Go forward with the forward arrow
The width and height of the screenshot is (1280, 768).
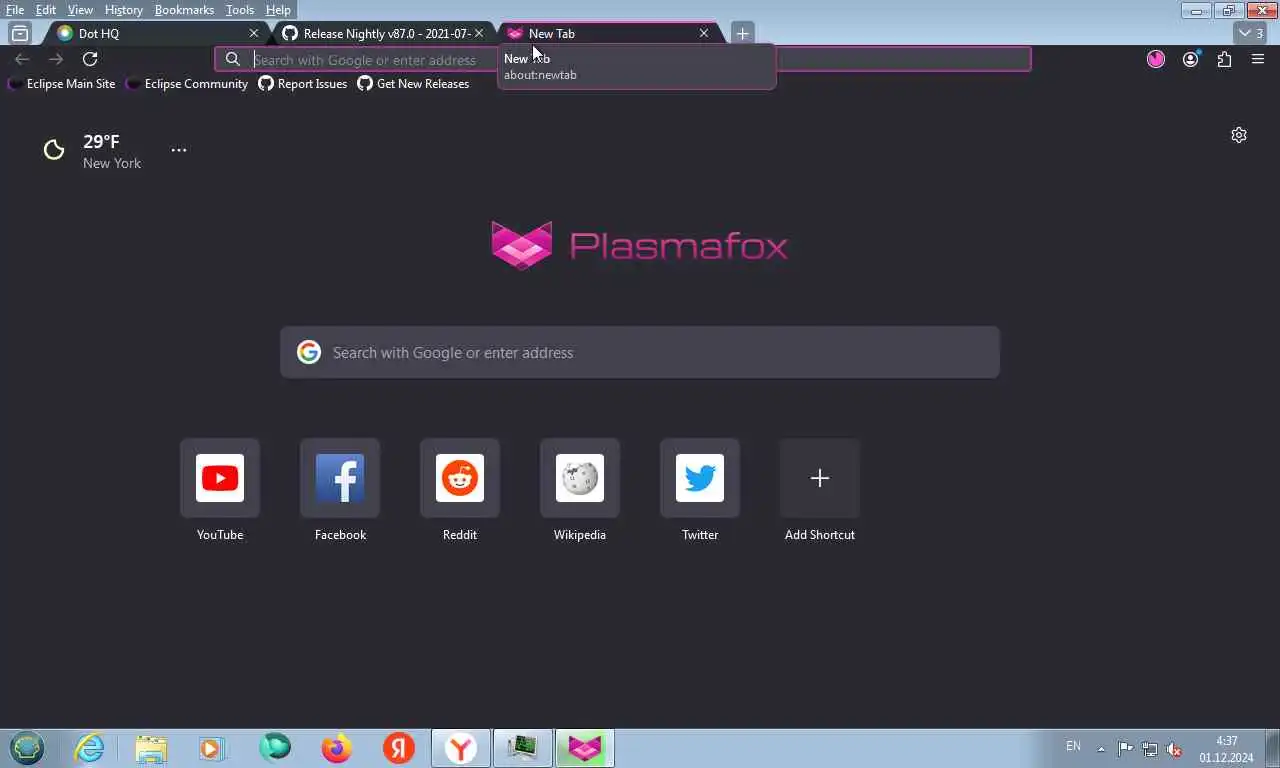click(x=56, y=59)
